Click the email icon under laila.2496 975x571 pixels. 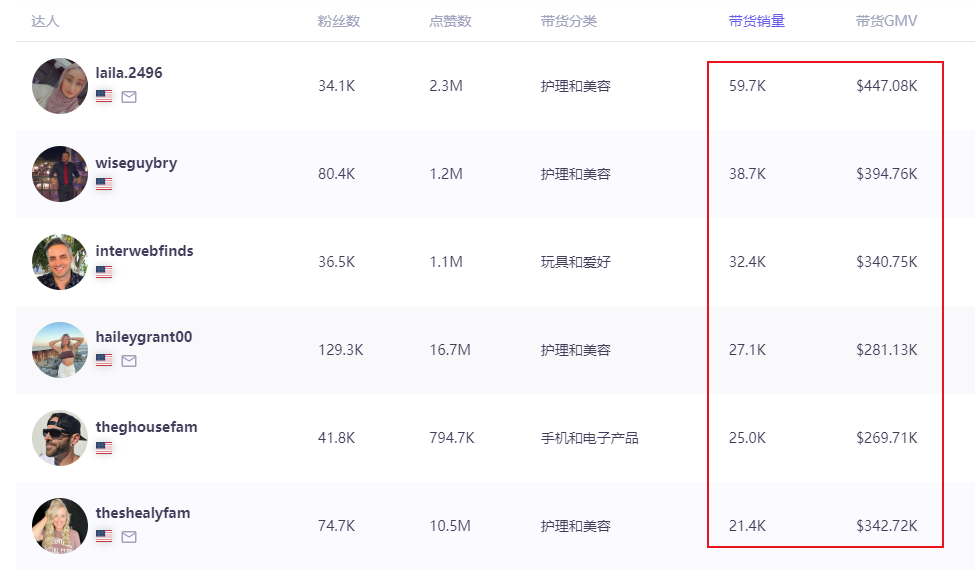129,97
